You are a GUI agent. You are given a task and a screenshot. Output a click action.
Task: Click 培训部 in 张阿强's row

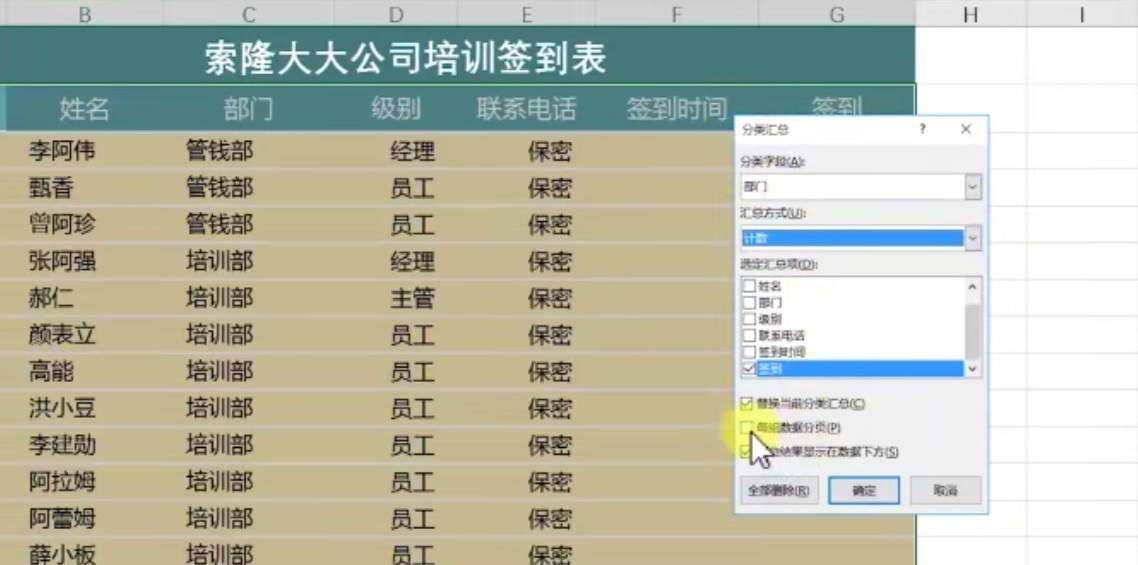pos(219,261)
